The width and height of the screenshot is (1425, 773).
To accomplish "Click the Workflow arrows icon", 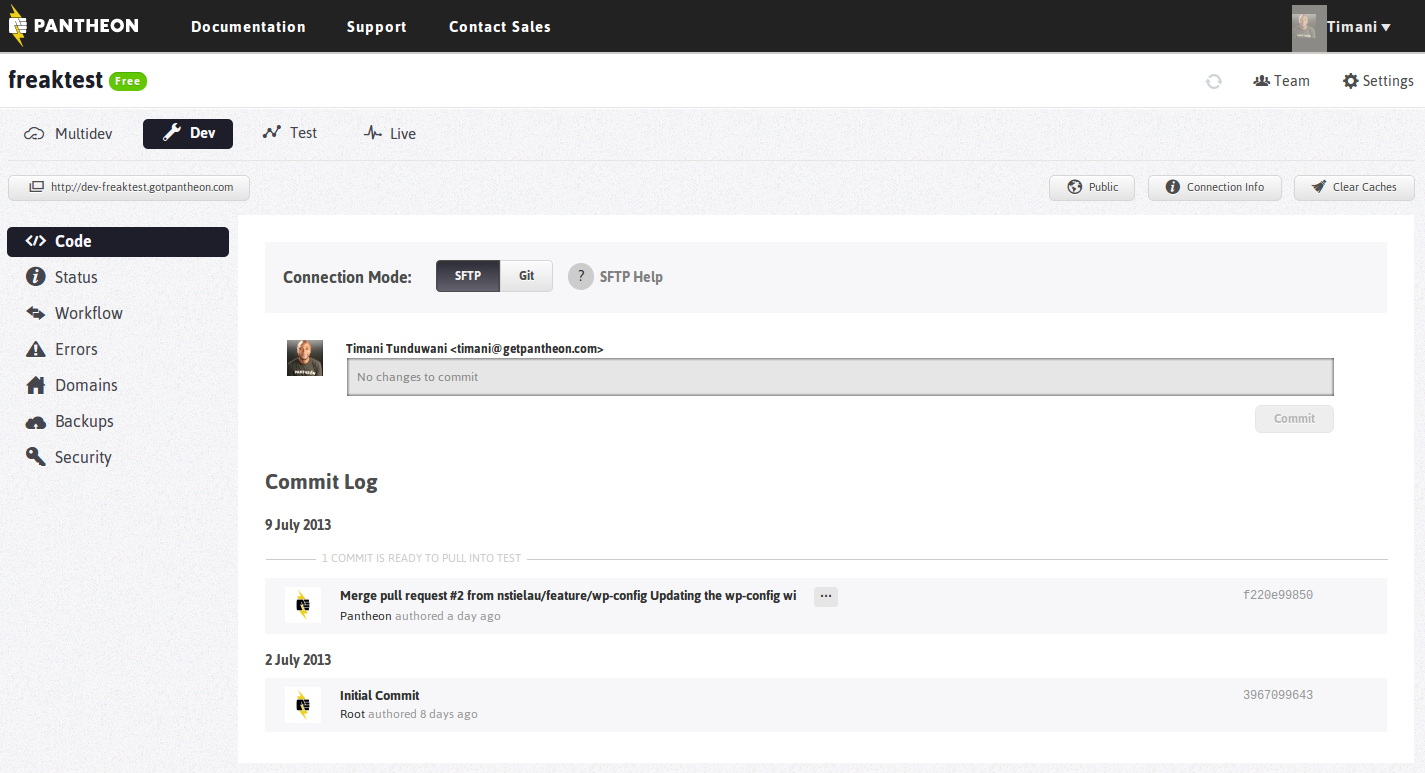I will tap(36, 313).
